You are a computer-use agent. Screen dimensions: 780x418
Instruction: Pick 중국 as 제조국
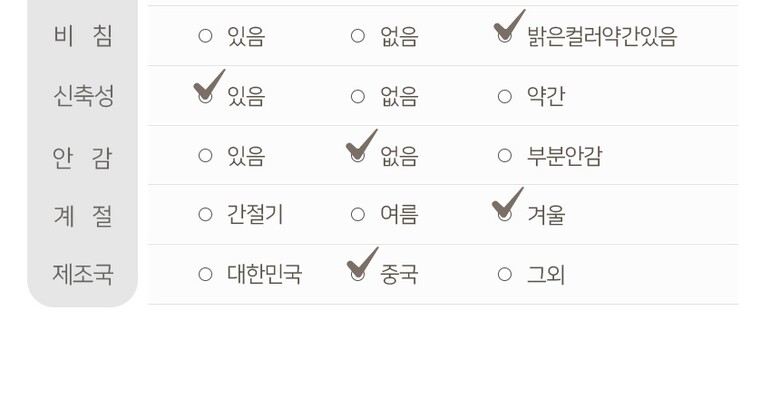[358, 274]
